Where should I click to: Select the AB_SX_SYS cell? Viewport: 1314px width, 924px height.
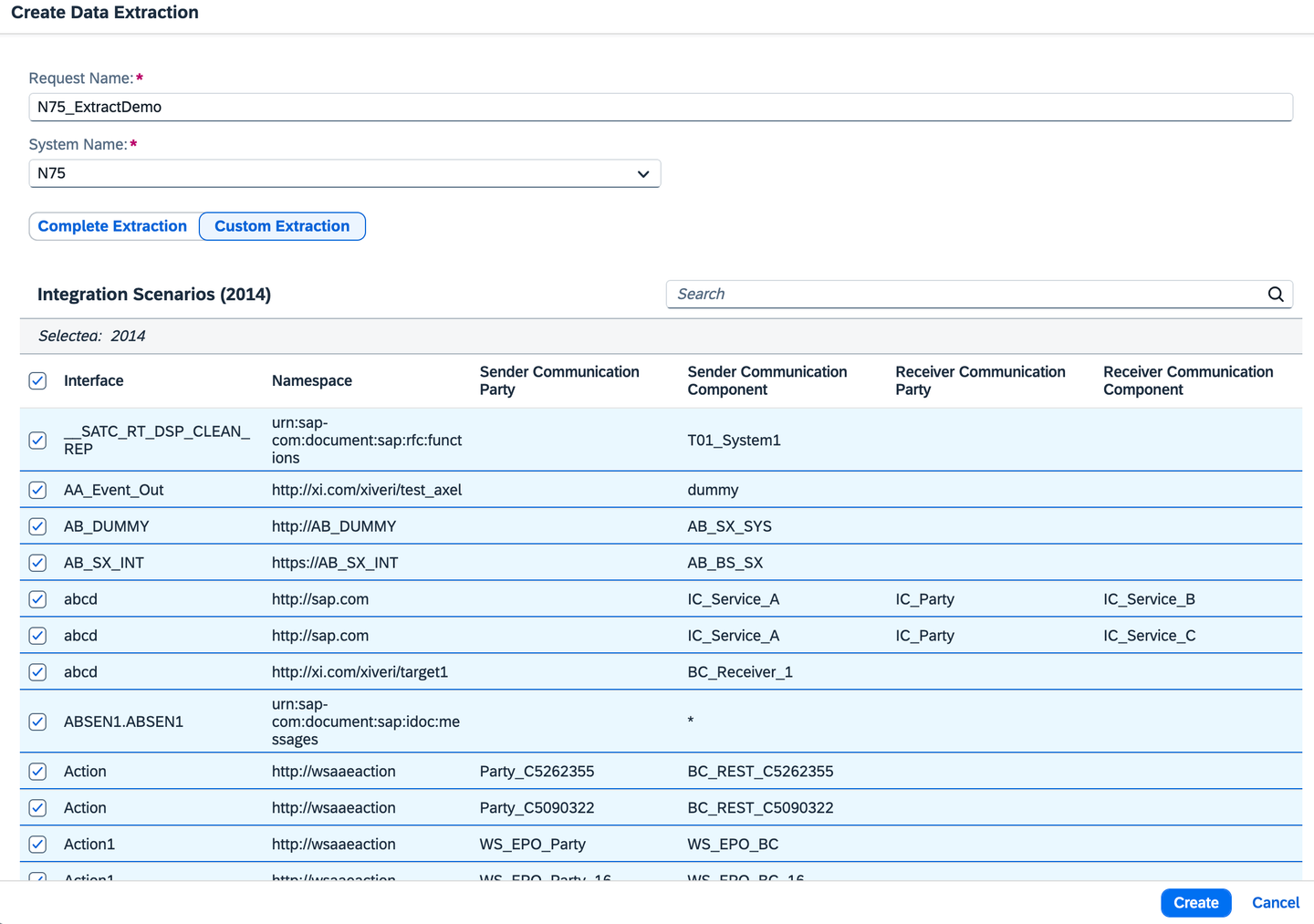point(730,526)
